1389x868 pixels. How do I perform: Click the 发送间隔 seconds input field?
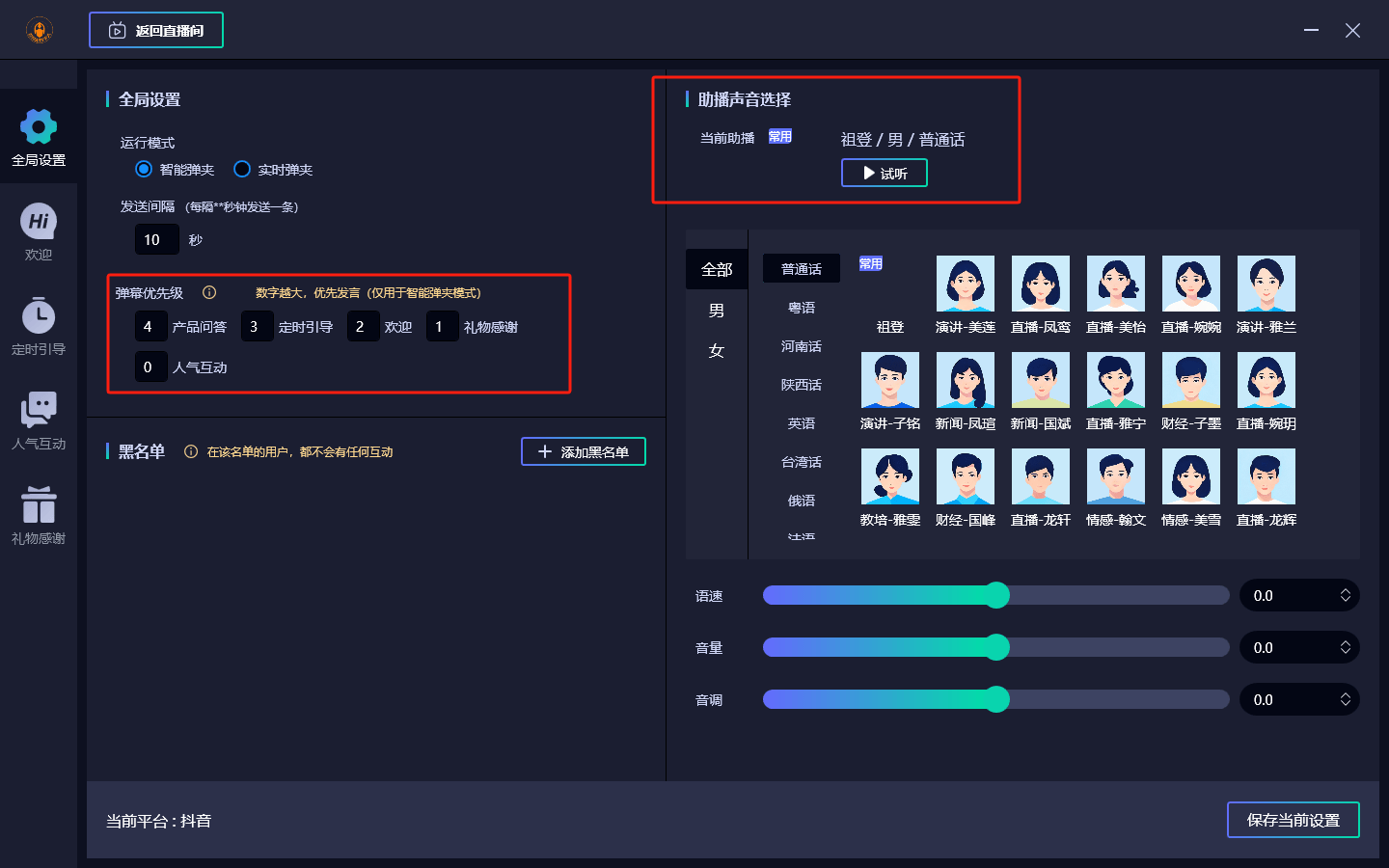point(156,239)
